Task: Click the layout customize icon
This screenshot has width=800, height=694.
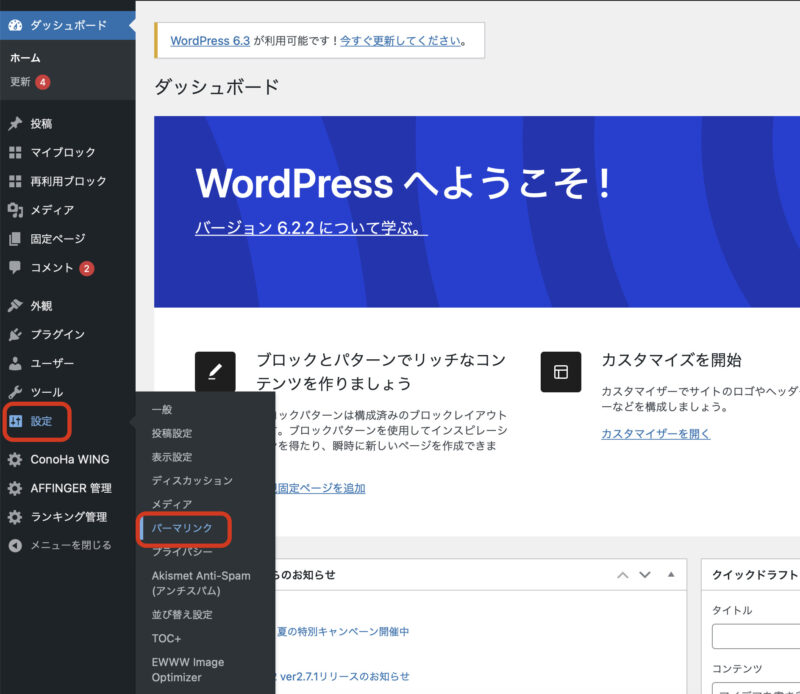Action: coord(561,372)
